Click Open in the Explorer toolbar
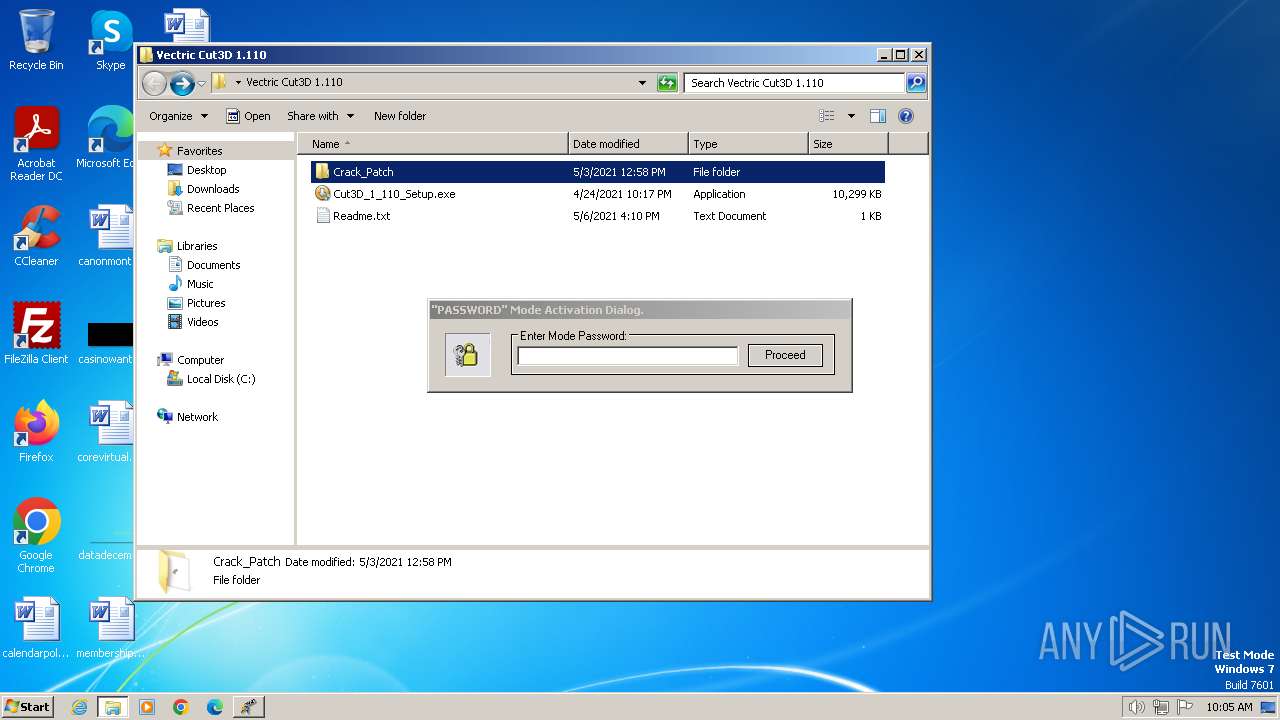The image size is (1280, 720). coord(248,116)
